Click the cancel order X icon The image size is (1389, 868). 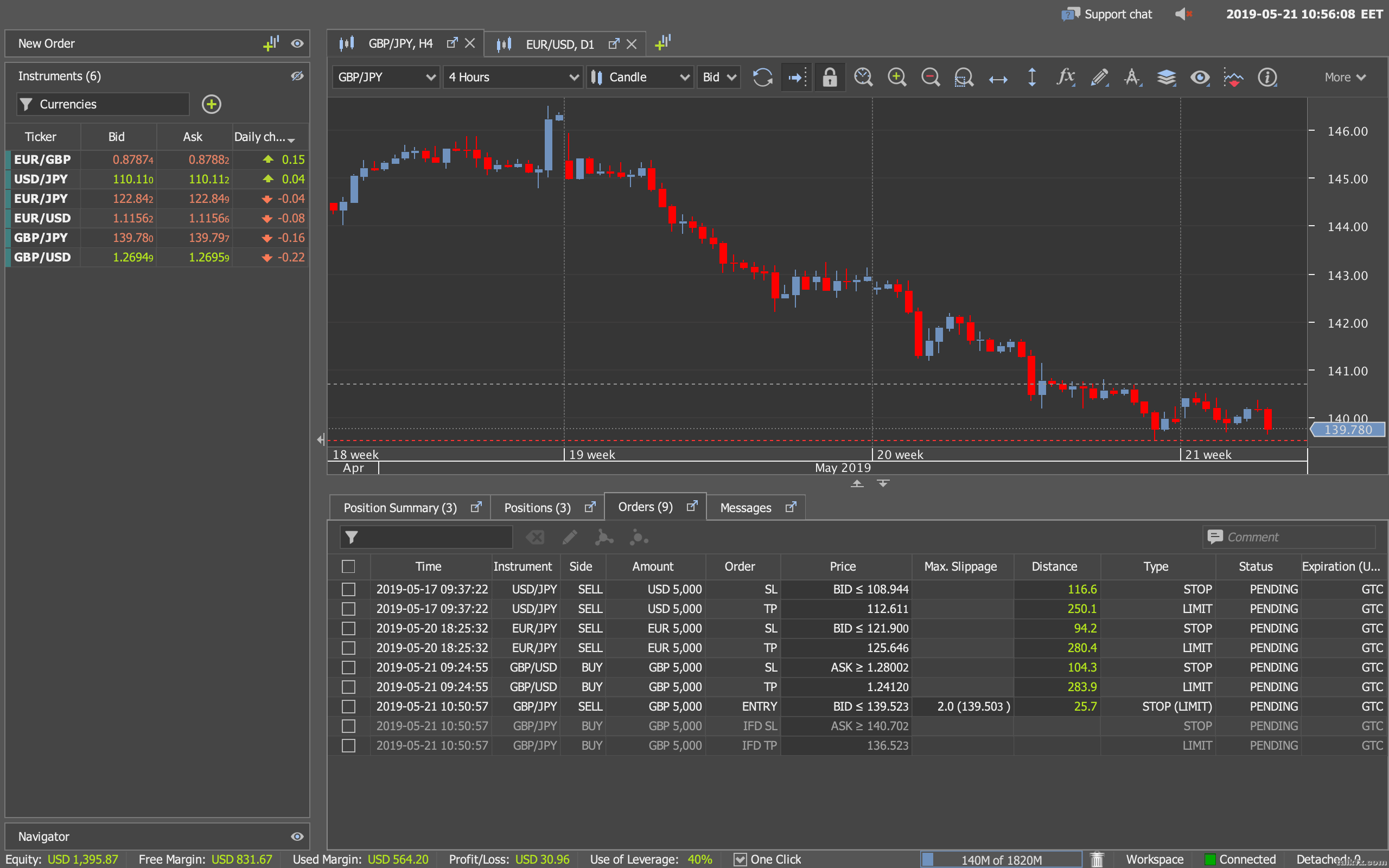[x=535, y=537]
